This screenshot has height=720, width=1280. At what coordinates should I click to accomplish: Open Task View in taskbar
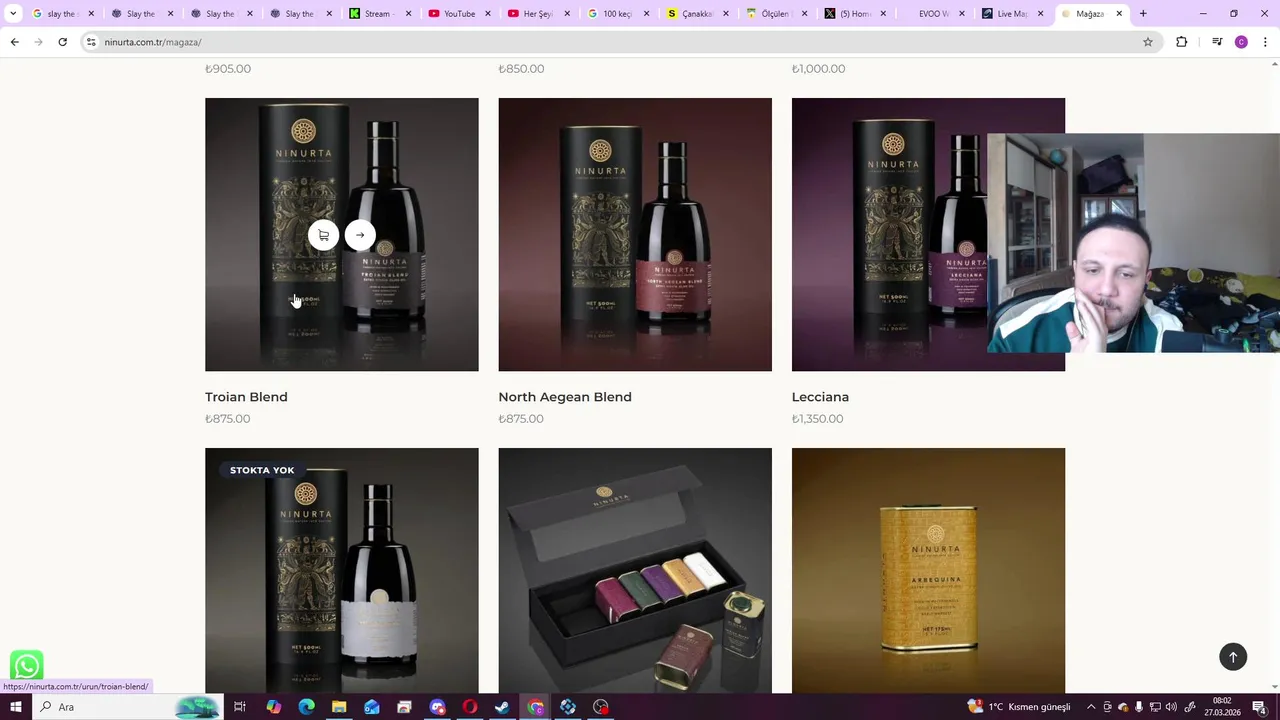coord(240,707)
